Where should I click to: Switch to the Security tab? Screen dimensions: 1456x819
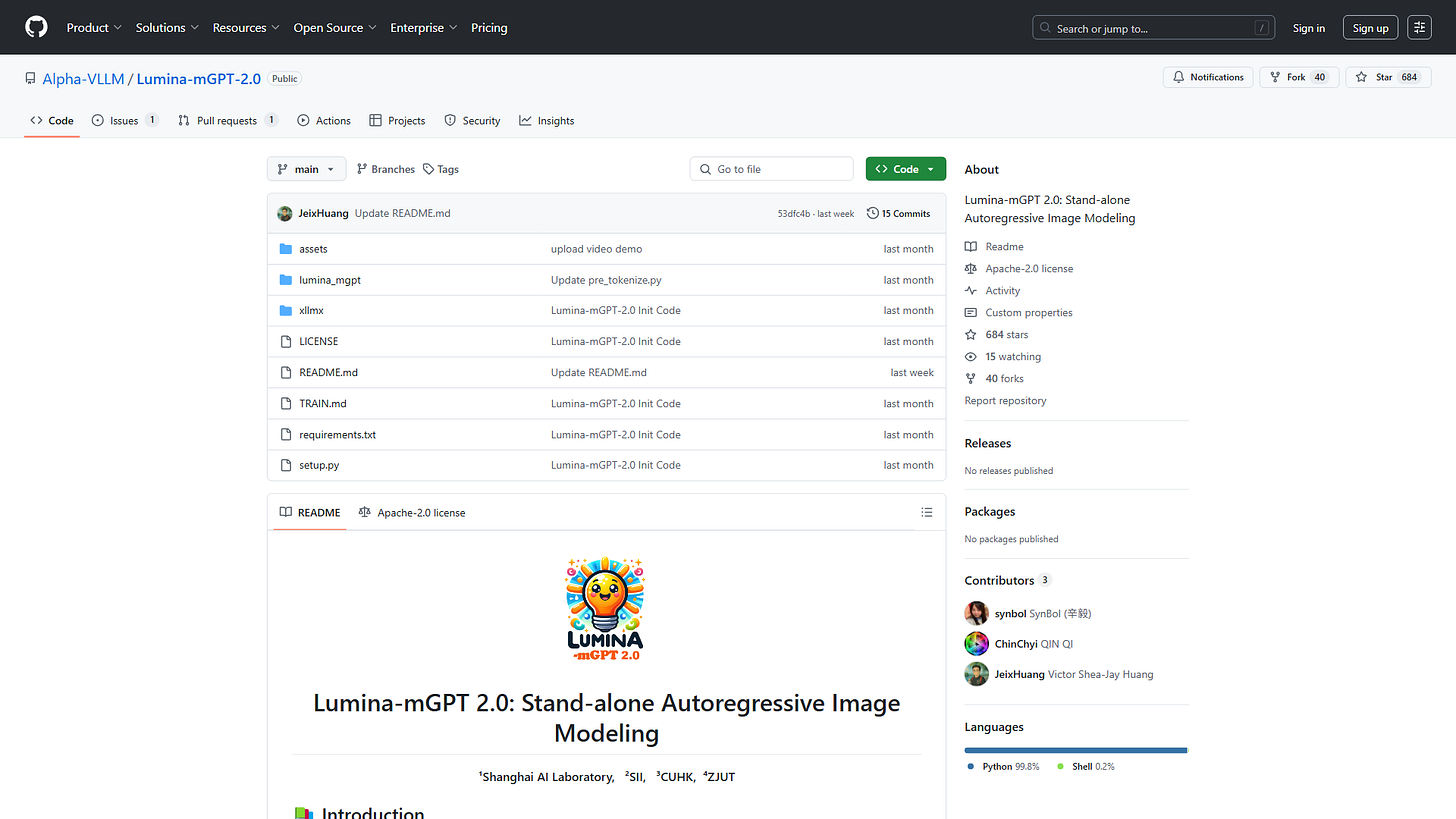click(x=472, y=120)
